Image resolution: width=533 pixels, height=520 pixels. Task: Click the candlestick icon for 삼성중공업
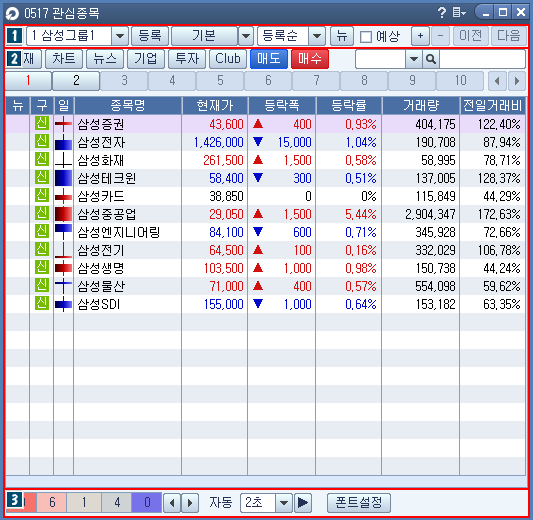point(64,214)
